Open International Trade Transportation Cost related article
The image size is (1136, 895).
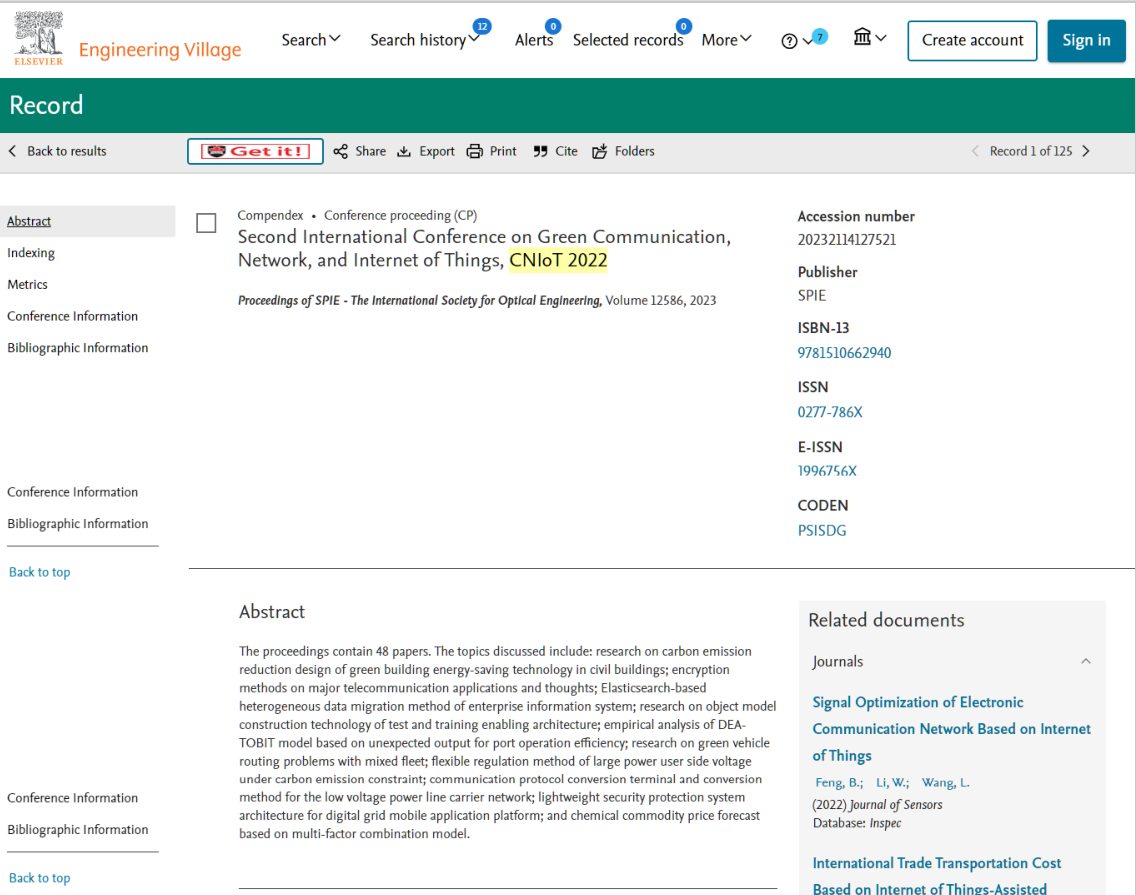[x=937, y=875]
